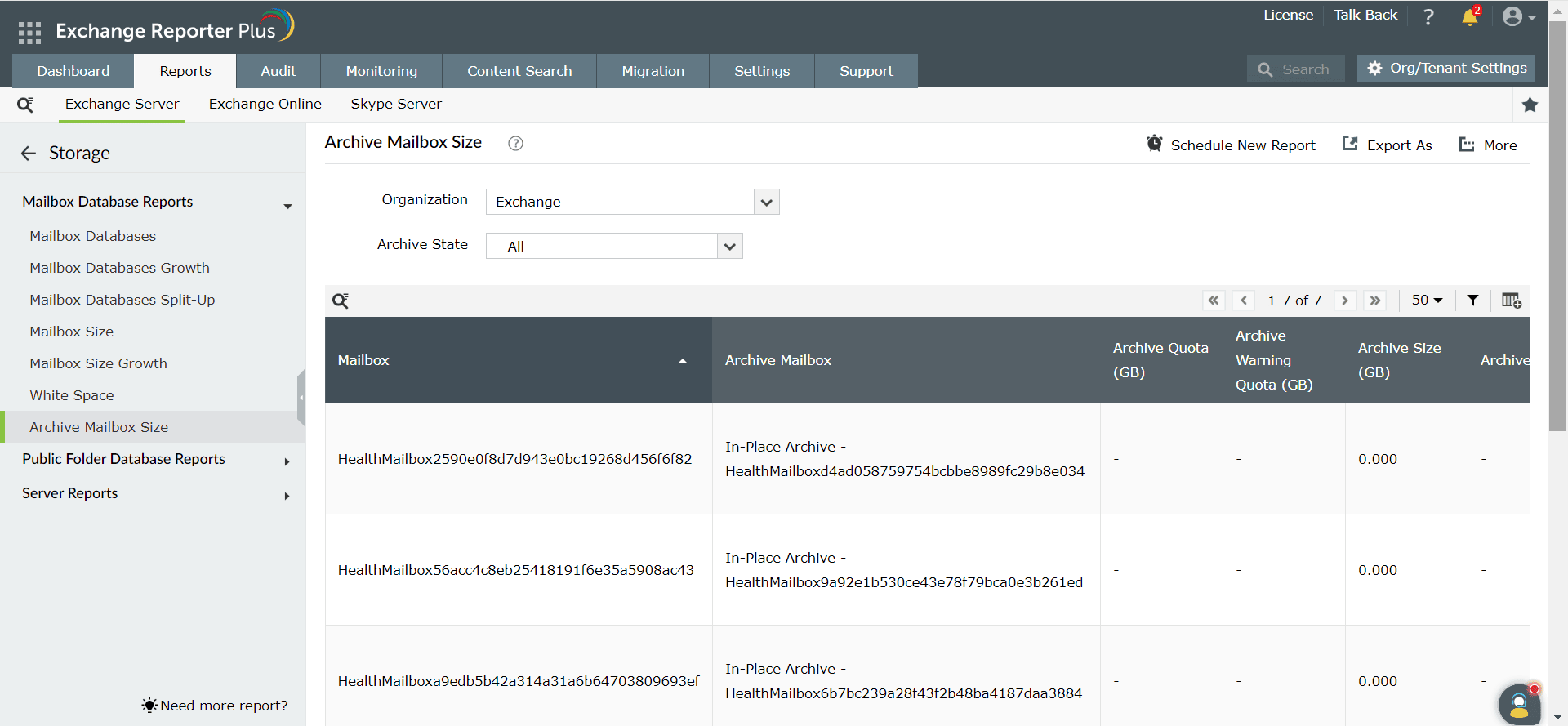Collapse the left sidebar panel handle

[x=301, y=398]
